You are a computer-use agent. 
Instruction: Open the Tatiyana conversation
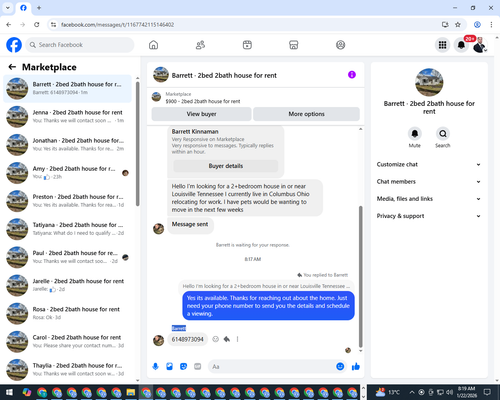67,229
